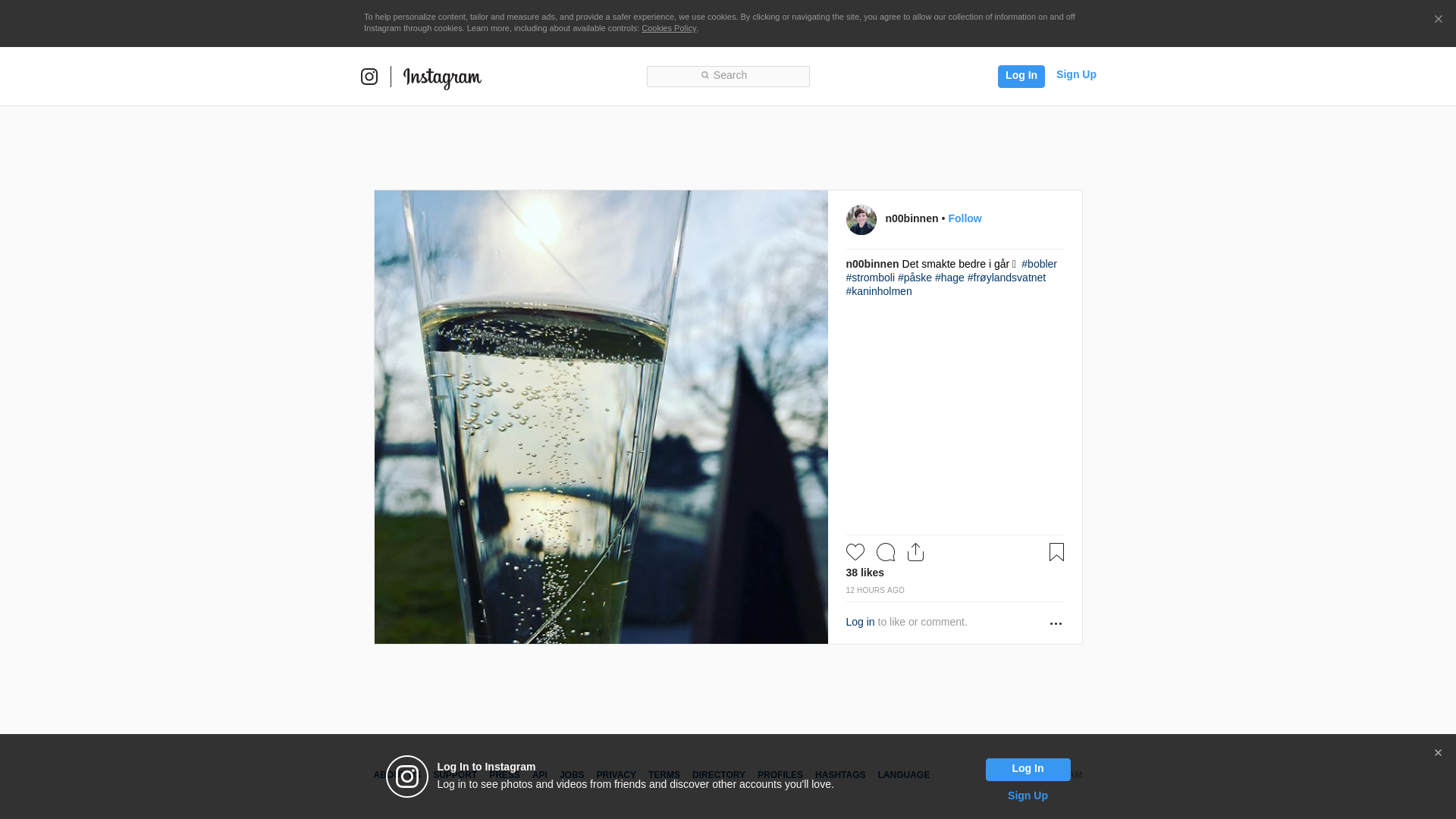Click Sign Up in the header

pyautogui.click(x=1076, y=74)
